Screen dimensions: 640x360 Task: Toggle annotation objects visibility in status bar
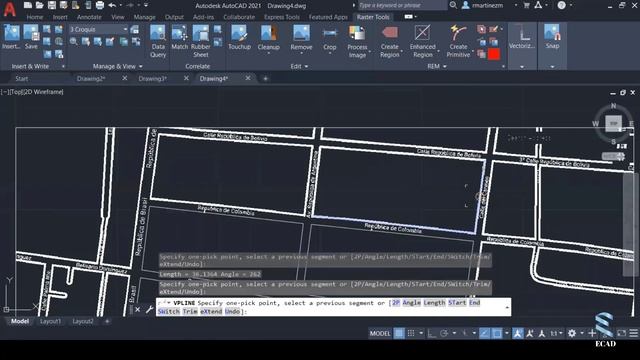click(x=518, y=333)
